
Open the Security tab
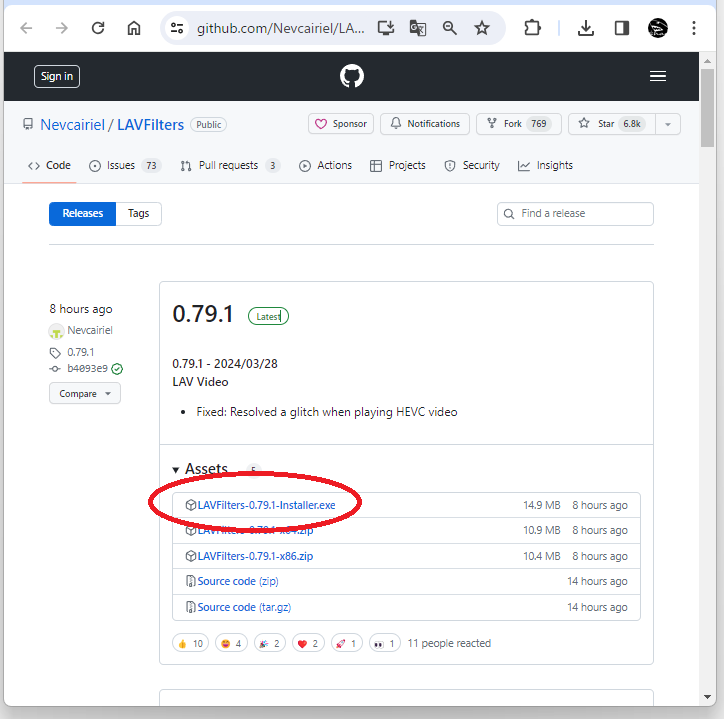click(472, 165)
